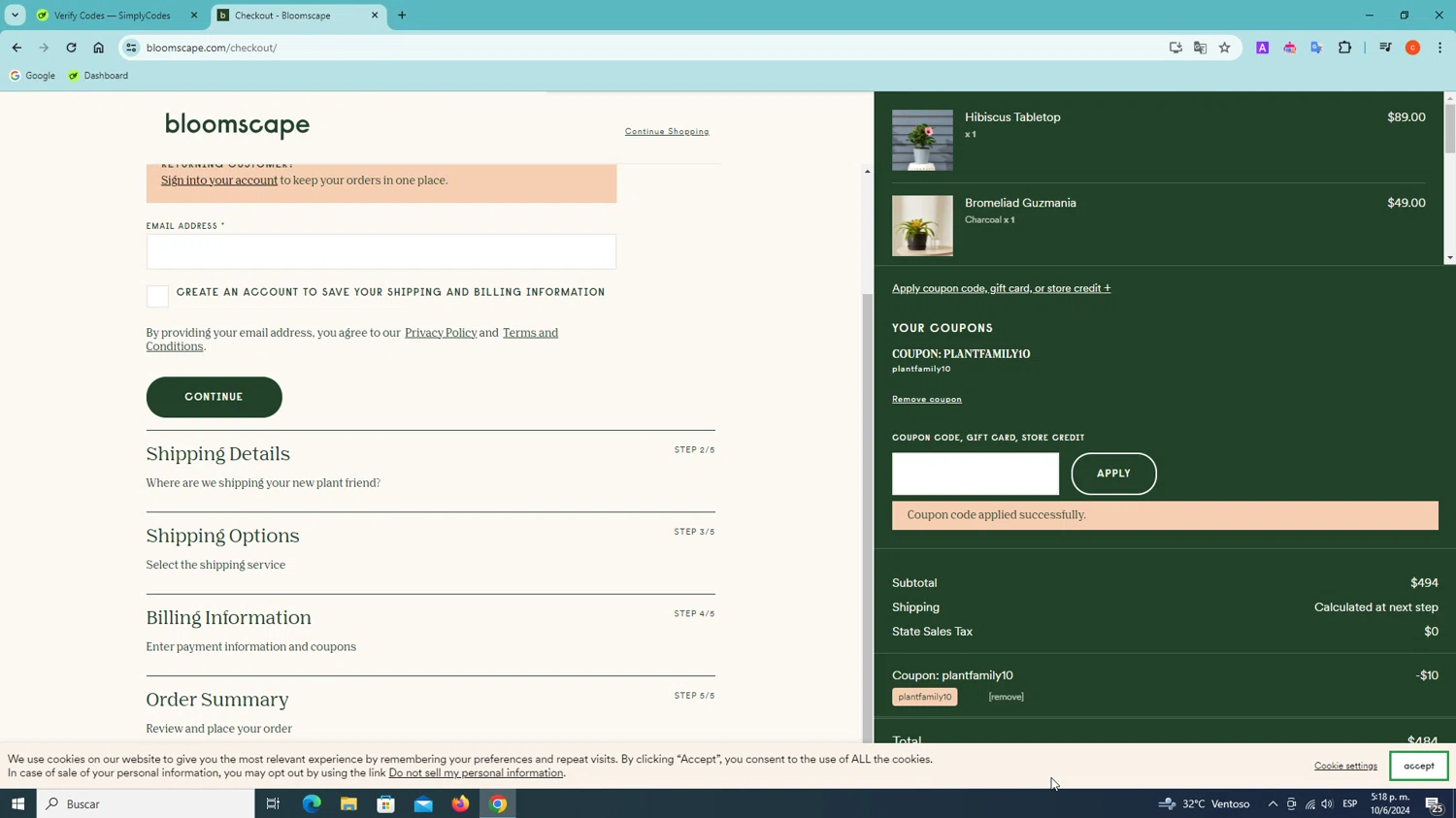
Task: Close the Checkout Bloomscape tab
Action: [375, 16]
